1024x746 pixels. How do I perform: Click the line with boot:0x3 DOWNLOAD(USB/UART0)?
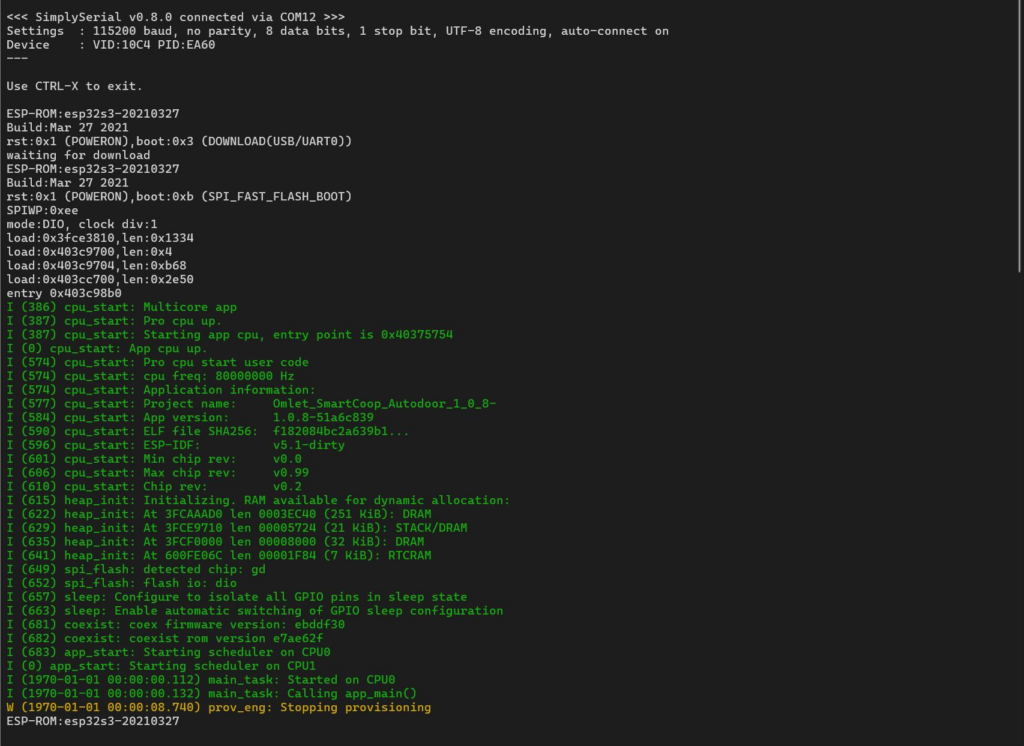click(180, 141)
